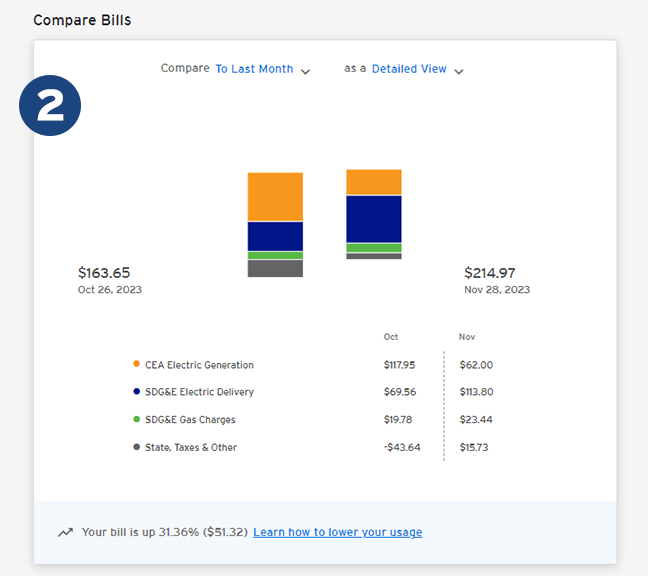Screen dimensions: 648x576
Task: Click the October orange bar segment
Action: (x=275, y=196)
